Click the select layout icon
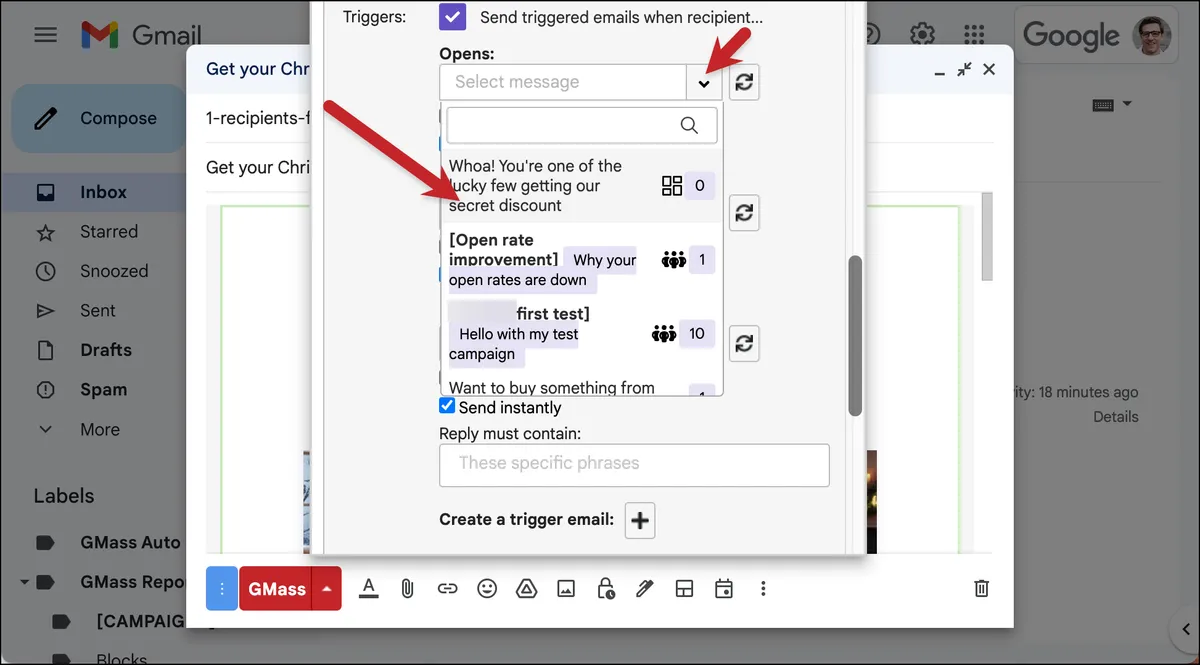The height and width of the screenshot is (665, 1200). click(x=684, y=588)
